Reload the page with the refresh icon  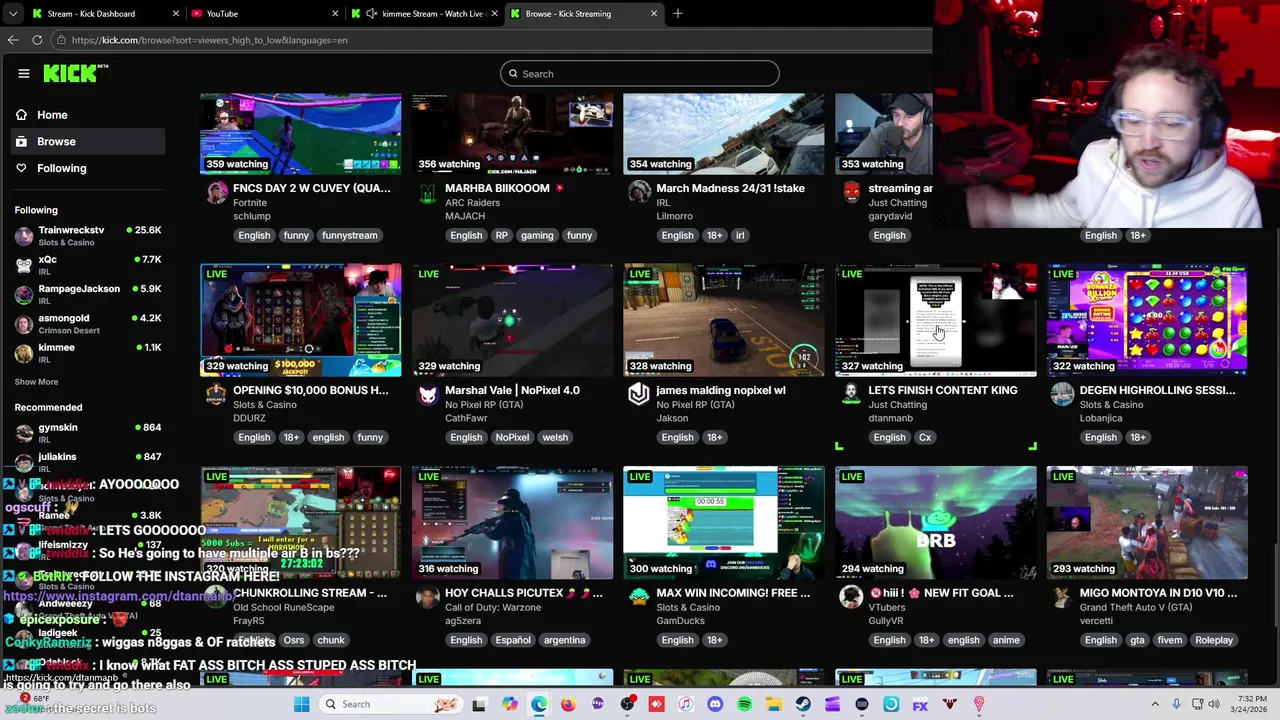coord(37,40)
